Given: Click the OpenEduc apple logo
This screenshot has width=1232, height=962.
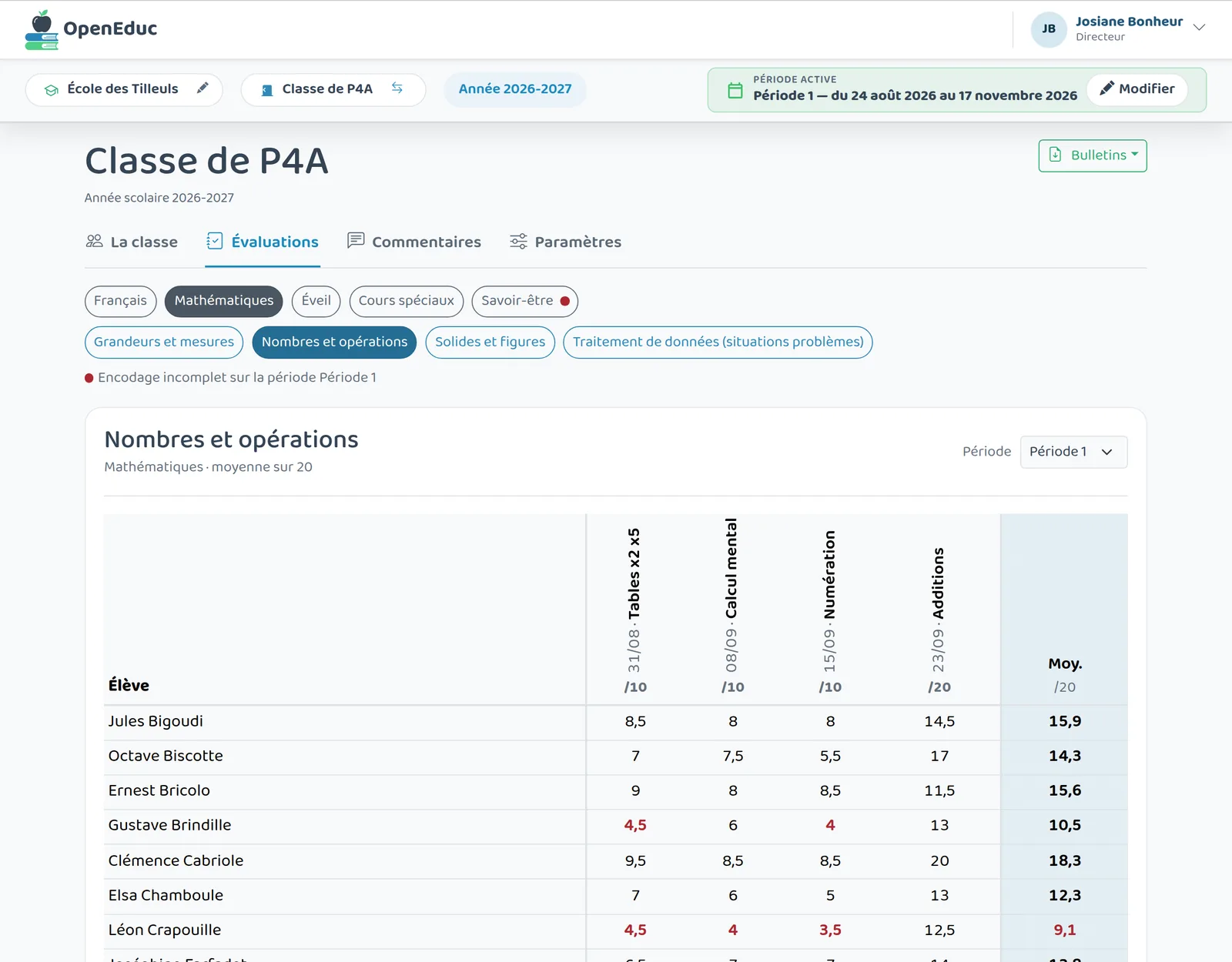Looking at the screenshot, I should 42,29.
